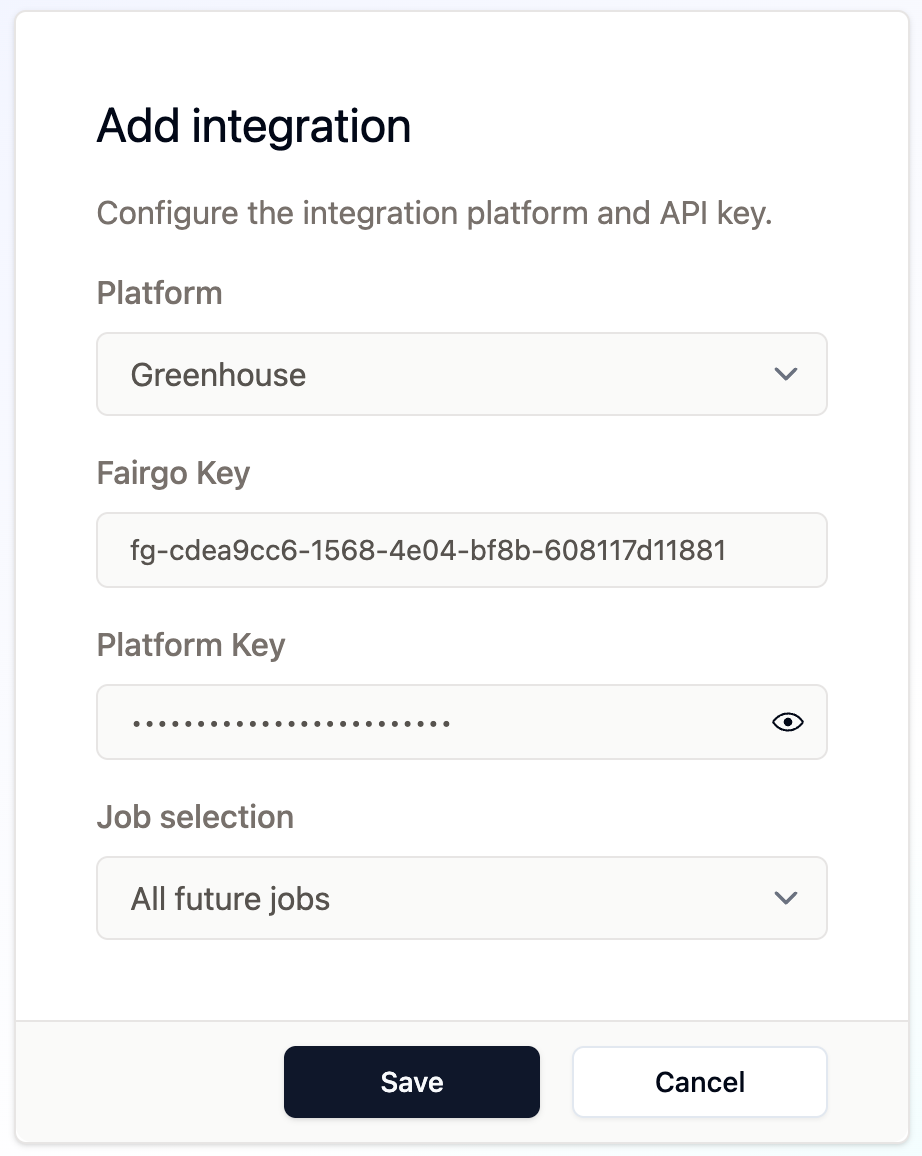Click the 'Platform' field label
The image size is (922, 1156).
(x=159, y=294)
